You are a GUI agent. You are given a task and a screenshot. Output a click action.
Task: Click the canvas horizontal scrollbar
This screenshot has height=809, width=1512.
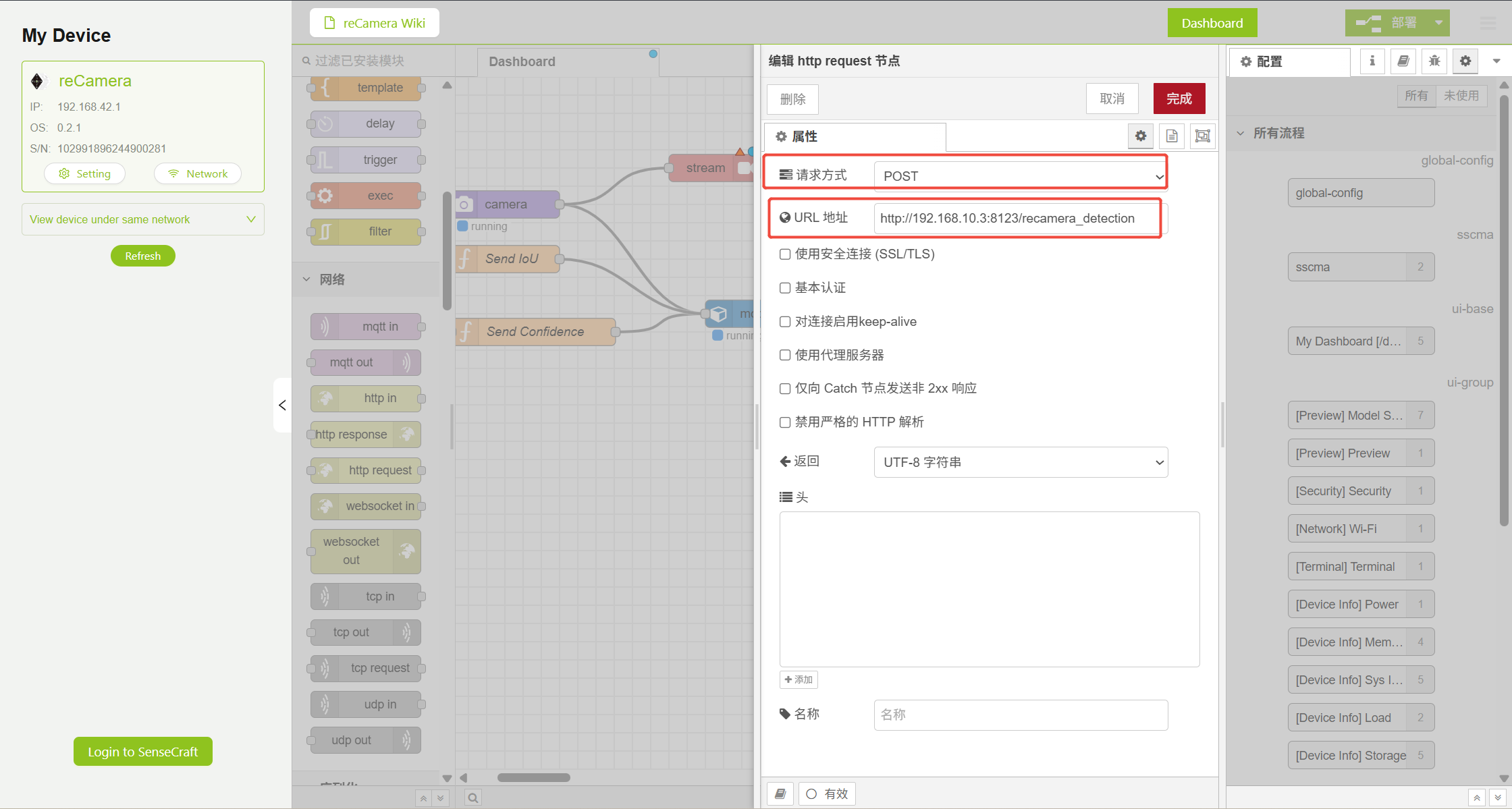[533, 777]
